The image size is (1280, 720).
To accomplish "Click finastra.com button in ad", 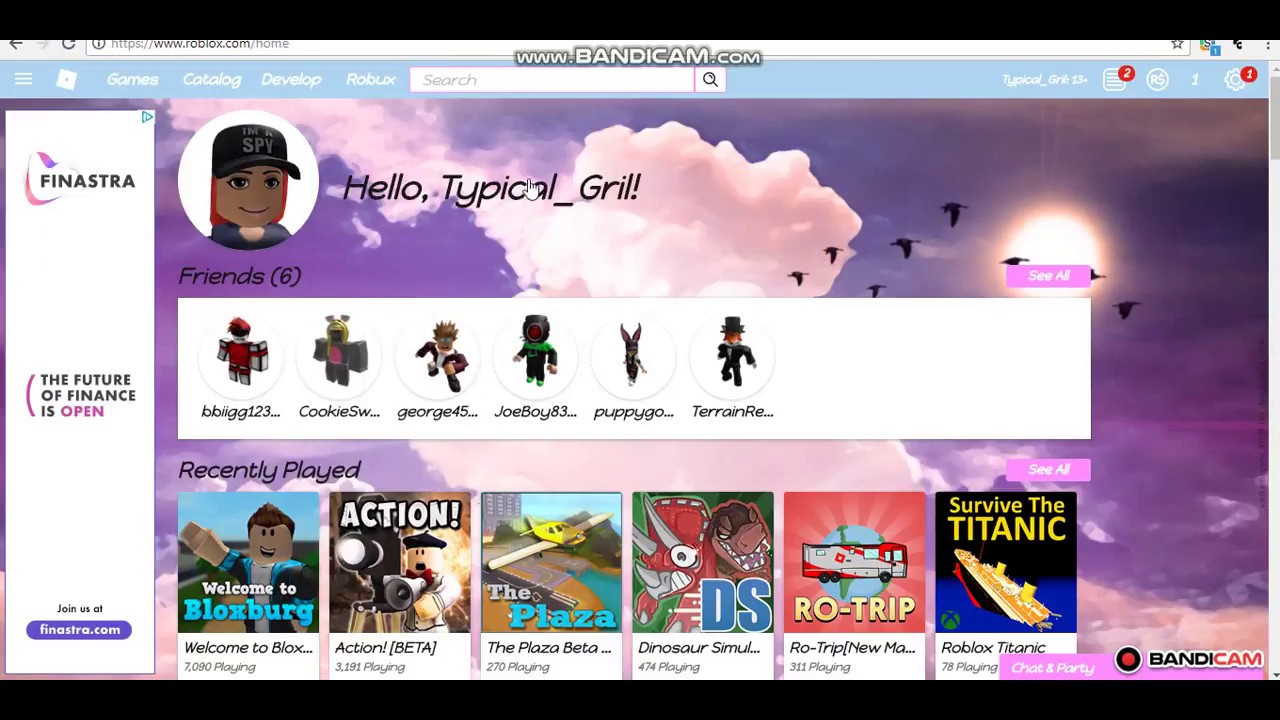I will click(80, 630).
